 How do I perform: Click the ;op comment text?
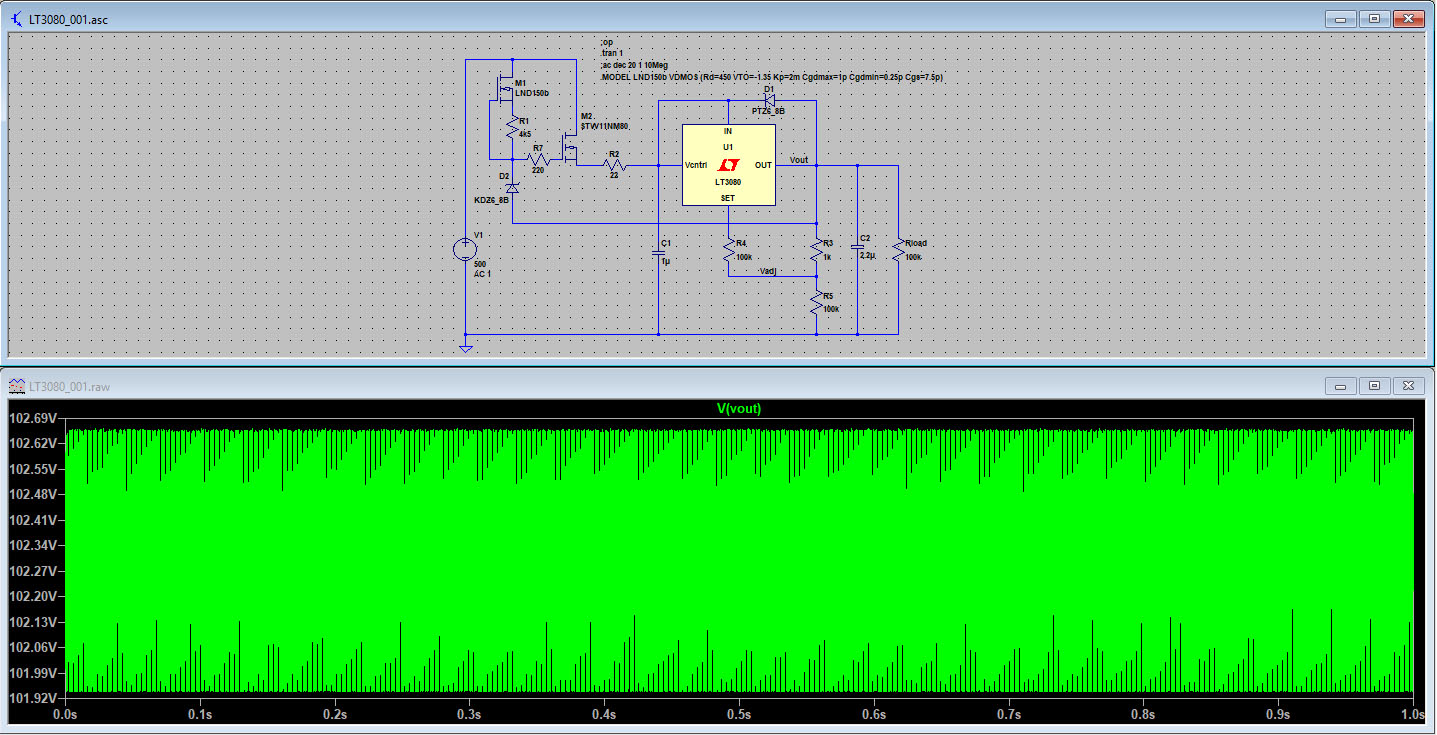[x=606, y=42]
